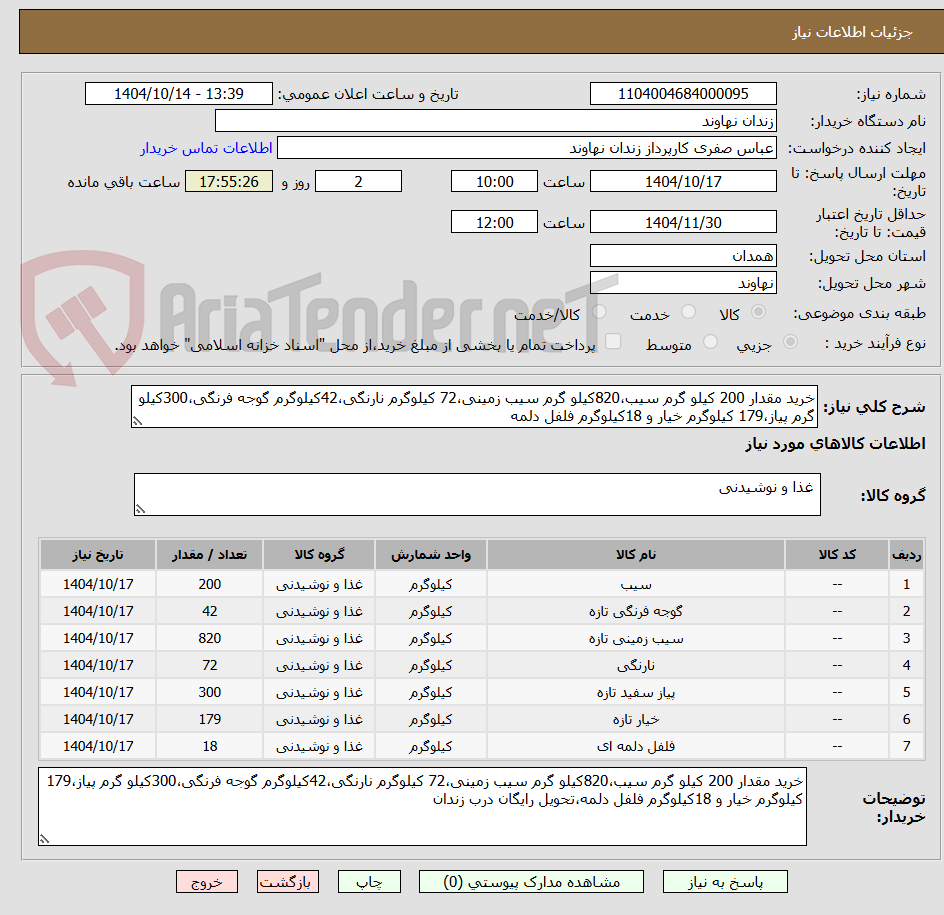Click the واحد شمارش column header
944x915 pixels.
point(431,554)
